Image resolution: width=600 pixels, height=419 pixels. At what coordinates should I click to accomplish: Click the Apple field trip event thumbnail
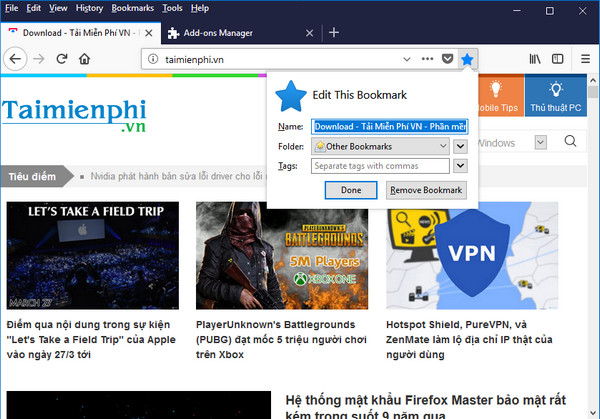pyautogui.click(x=93, y=256)
